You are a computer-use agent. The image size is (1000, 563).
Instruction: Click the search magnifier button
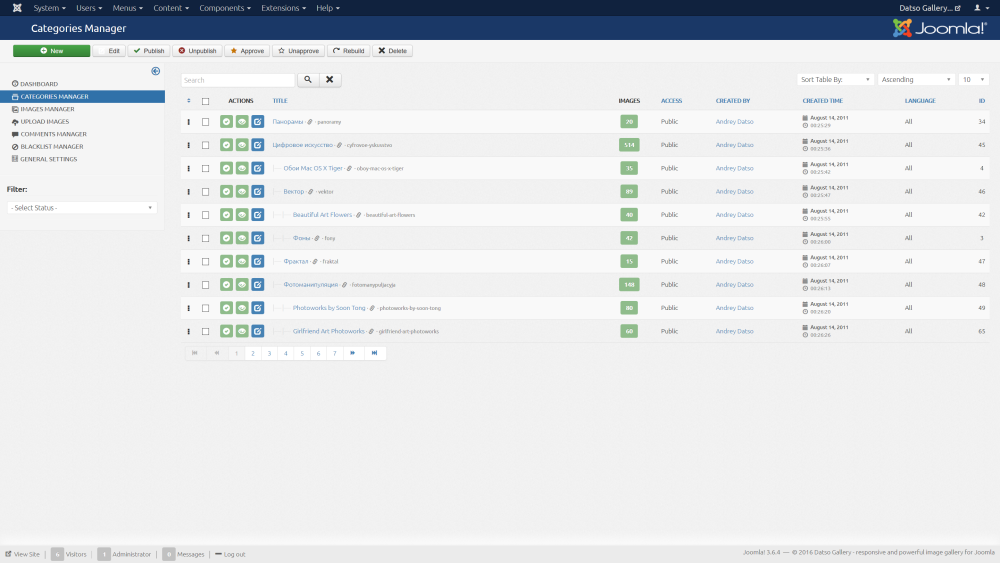pyautogui.click(x=308, y=80)
